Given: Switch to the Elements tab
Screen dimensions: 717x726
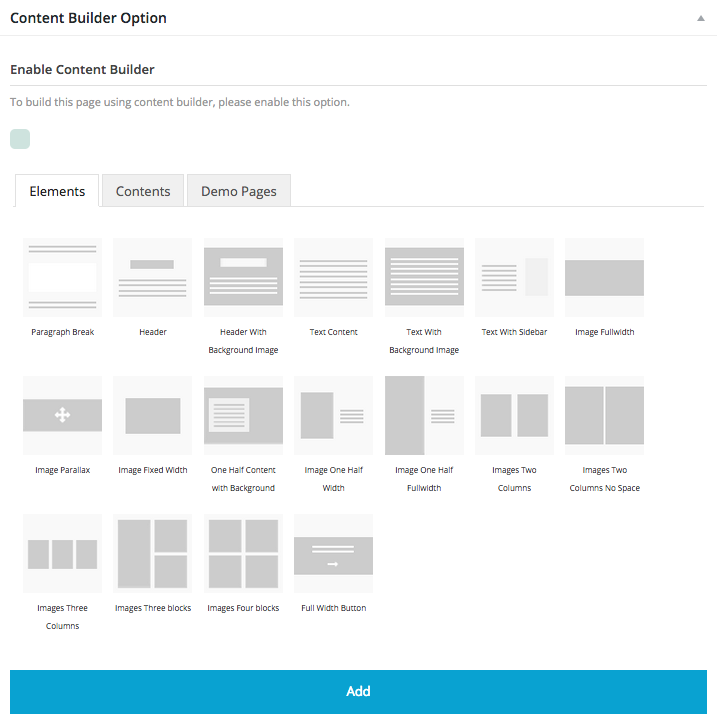Looking at the screenshot, I should click(57, 191).
